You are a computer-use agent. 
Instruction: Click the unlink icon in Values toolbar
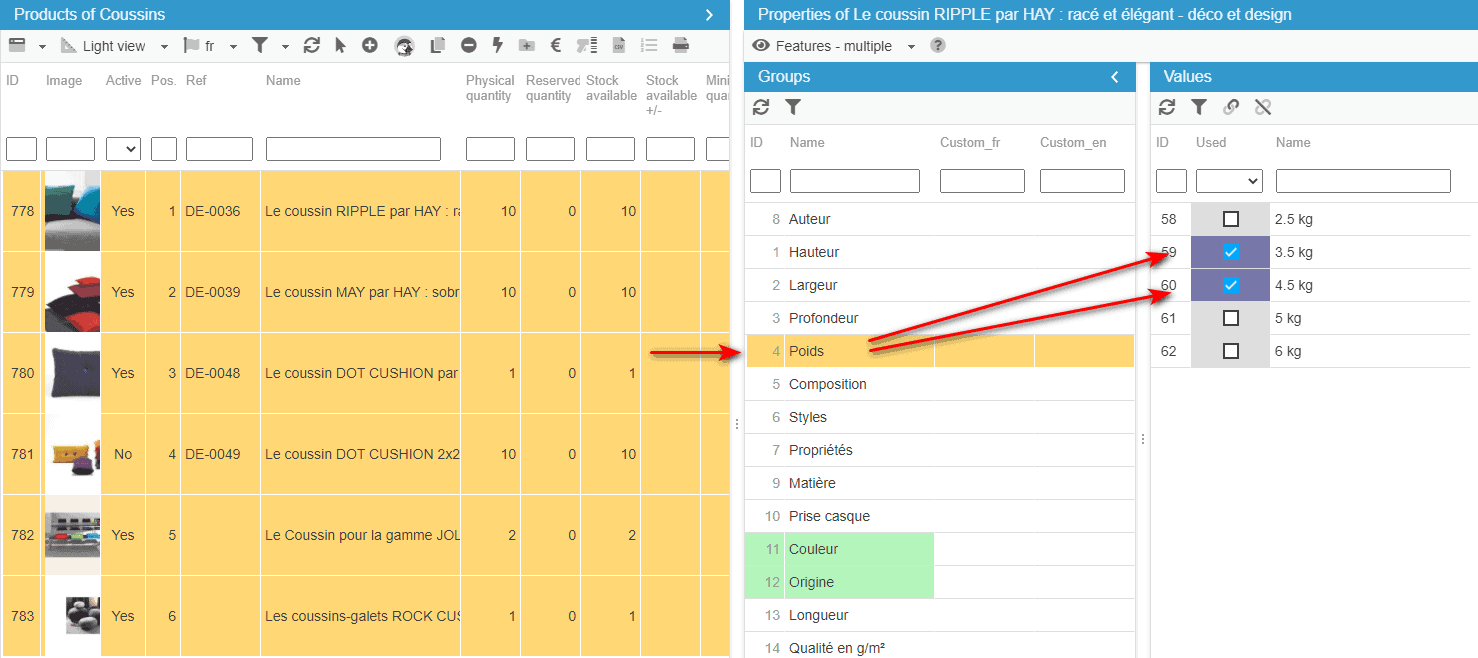click(x=1263, y=108)
